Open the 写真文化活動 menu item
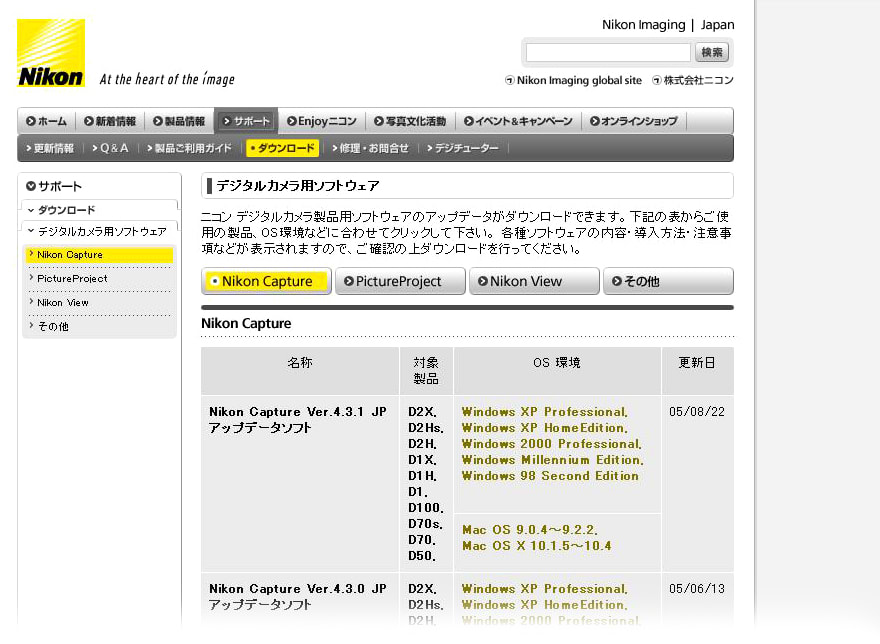 (410, 121)
